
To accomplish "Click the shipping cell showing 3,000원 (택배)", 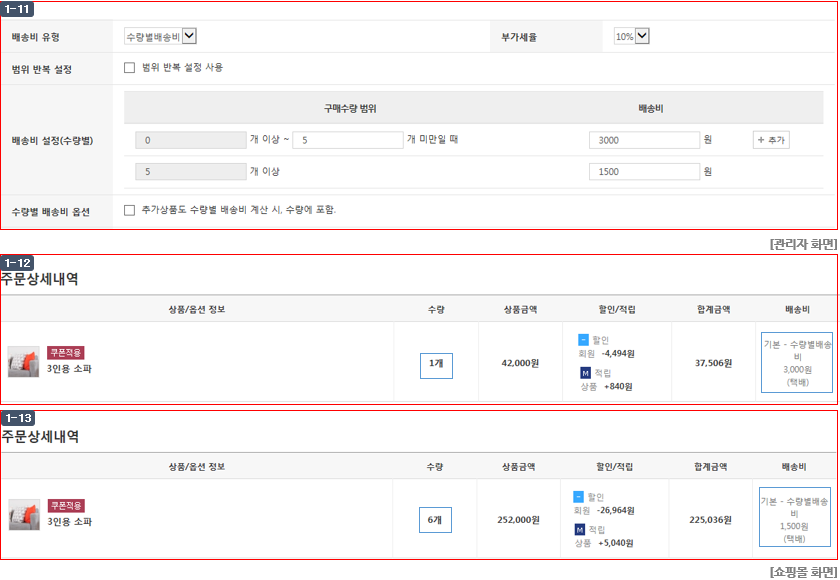I will pyautogui.click(x=797, y=363).
